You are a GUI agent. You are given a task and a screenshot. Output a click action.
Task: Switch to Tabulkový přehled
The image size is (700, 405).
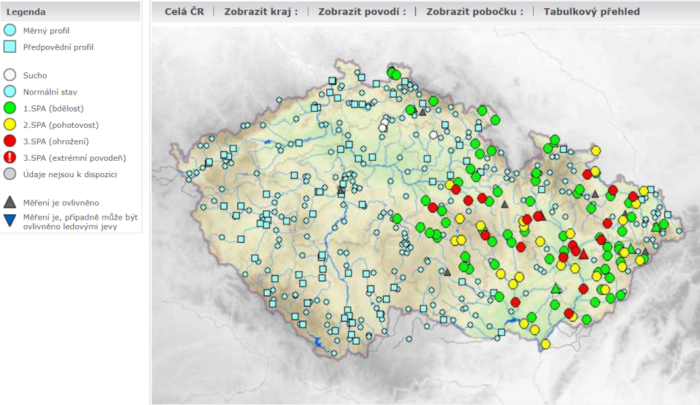tap(592, 12)
